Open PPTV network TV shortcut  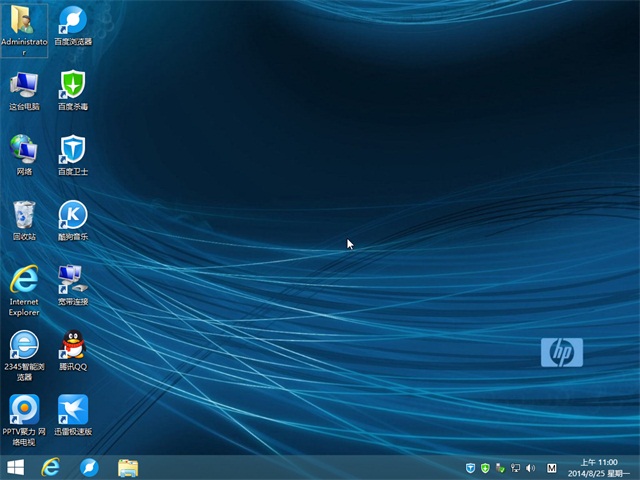[24, 409]
